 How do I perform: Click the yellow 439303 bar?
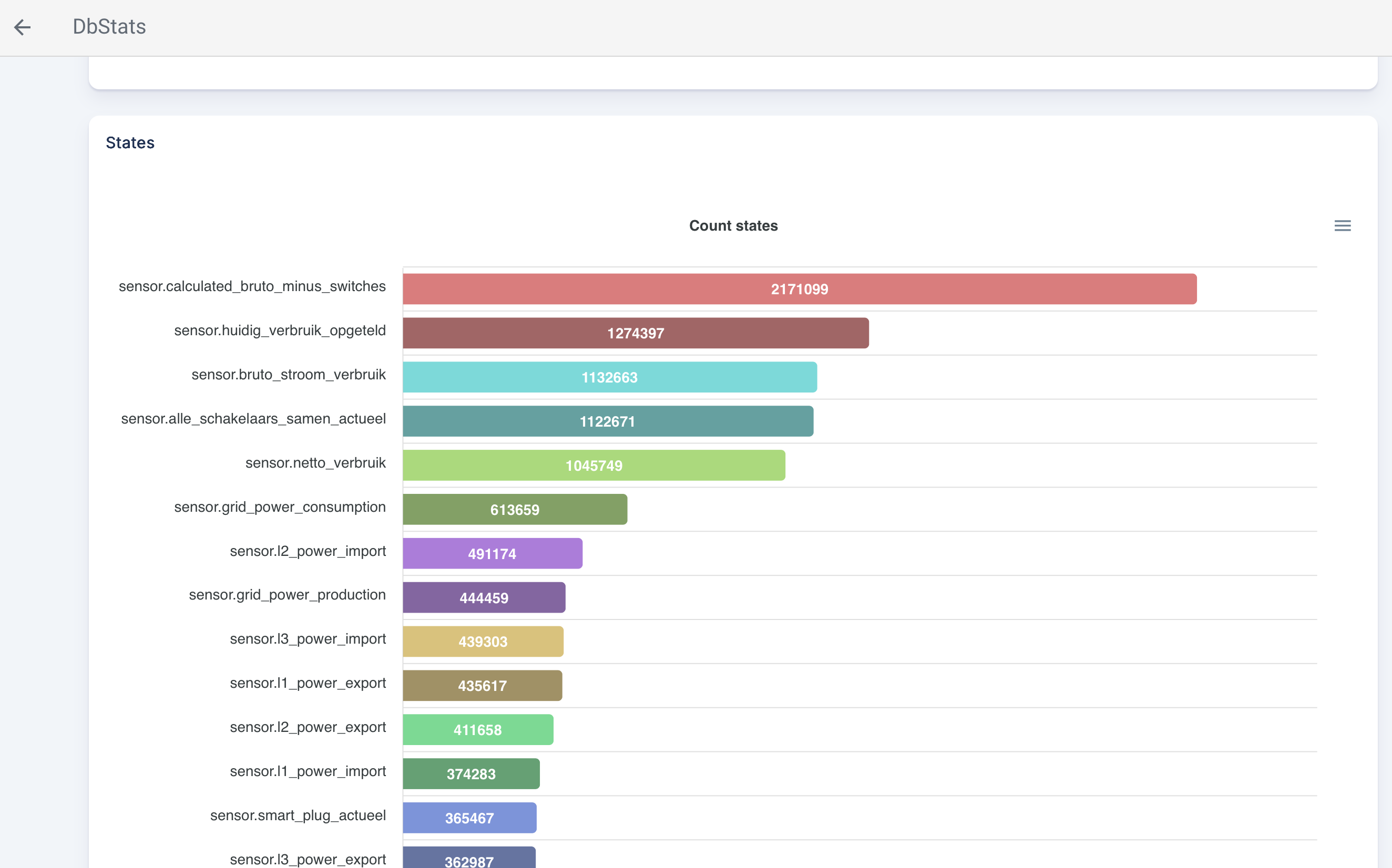(483, 641)
